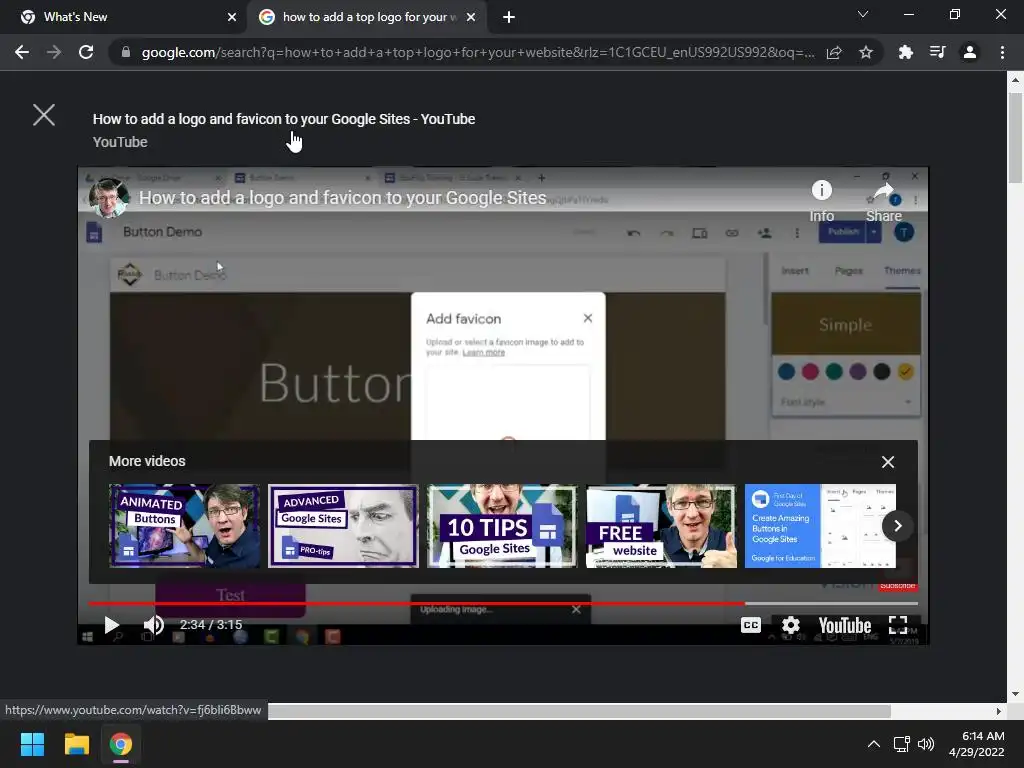Open the Free website video thumbnail
This screenshot has height=768, width=1024.
(x=662, y=526)
